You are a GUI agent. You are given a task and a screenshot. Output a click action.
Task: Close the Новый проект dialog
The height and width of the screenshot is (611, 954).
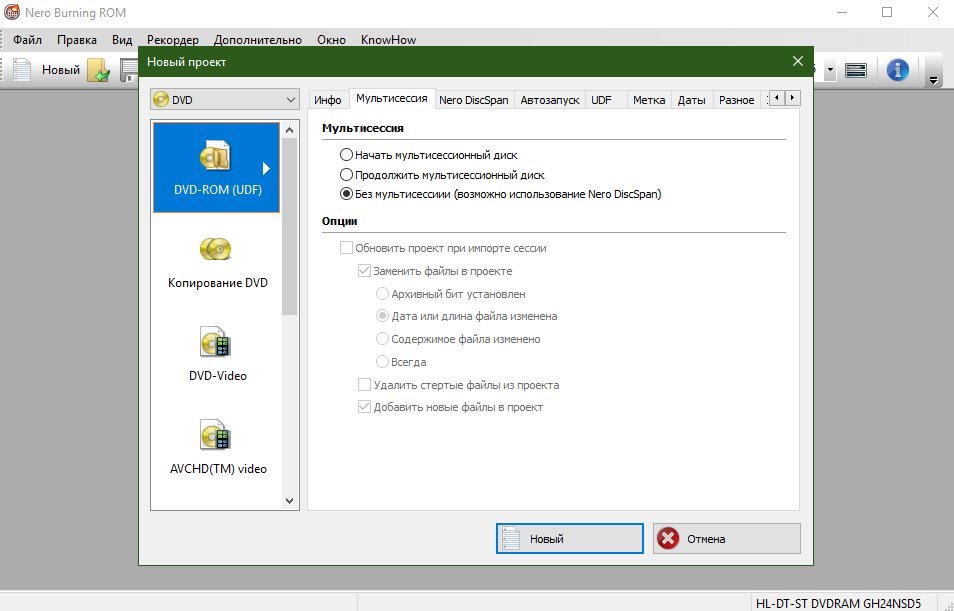(798, 61)
